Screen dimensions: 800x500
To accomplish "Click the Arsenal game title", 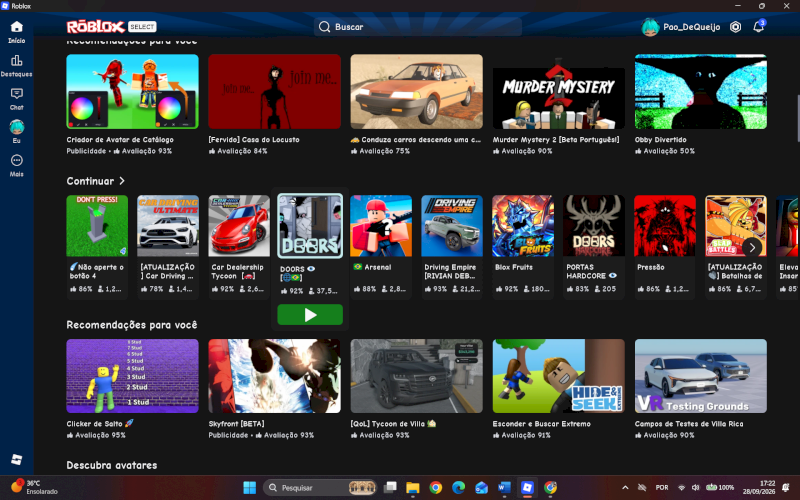I will tap(378, 267).
